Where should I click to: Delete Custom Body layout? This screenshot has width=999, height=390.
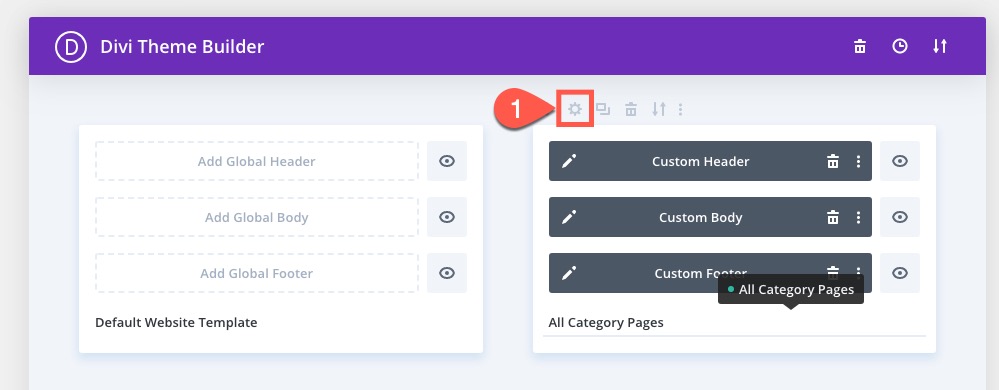point(833,217)
